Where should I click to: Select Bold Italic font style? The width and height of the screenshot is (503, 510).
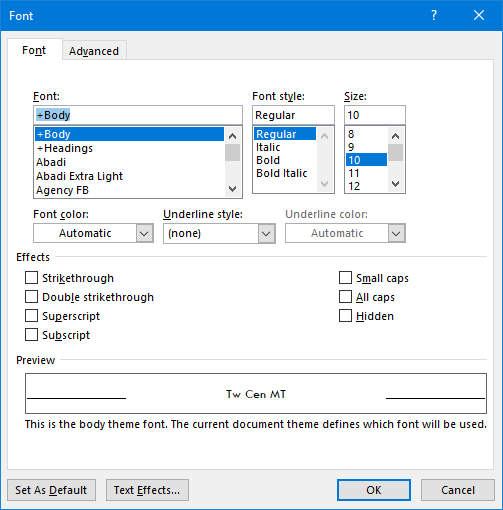(x=285, y=173)
